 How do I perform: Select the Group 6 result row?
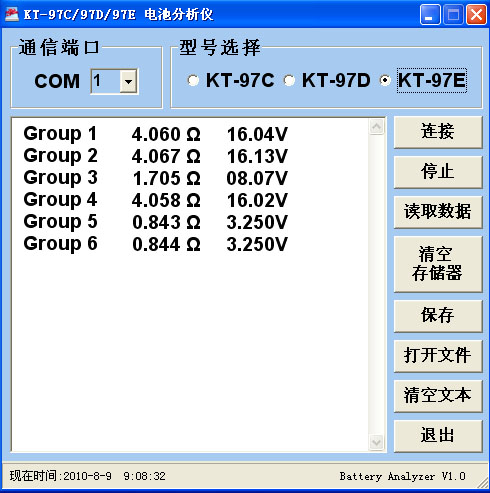pyautogui.click(x=156, y=244)
